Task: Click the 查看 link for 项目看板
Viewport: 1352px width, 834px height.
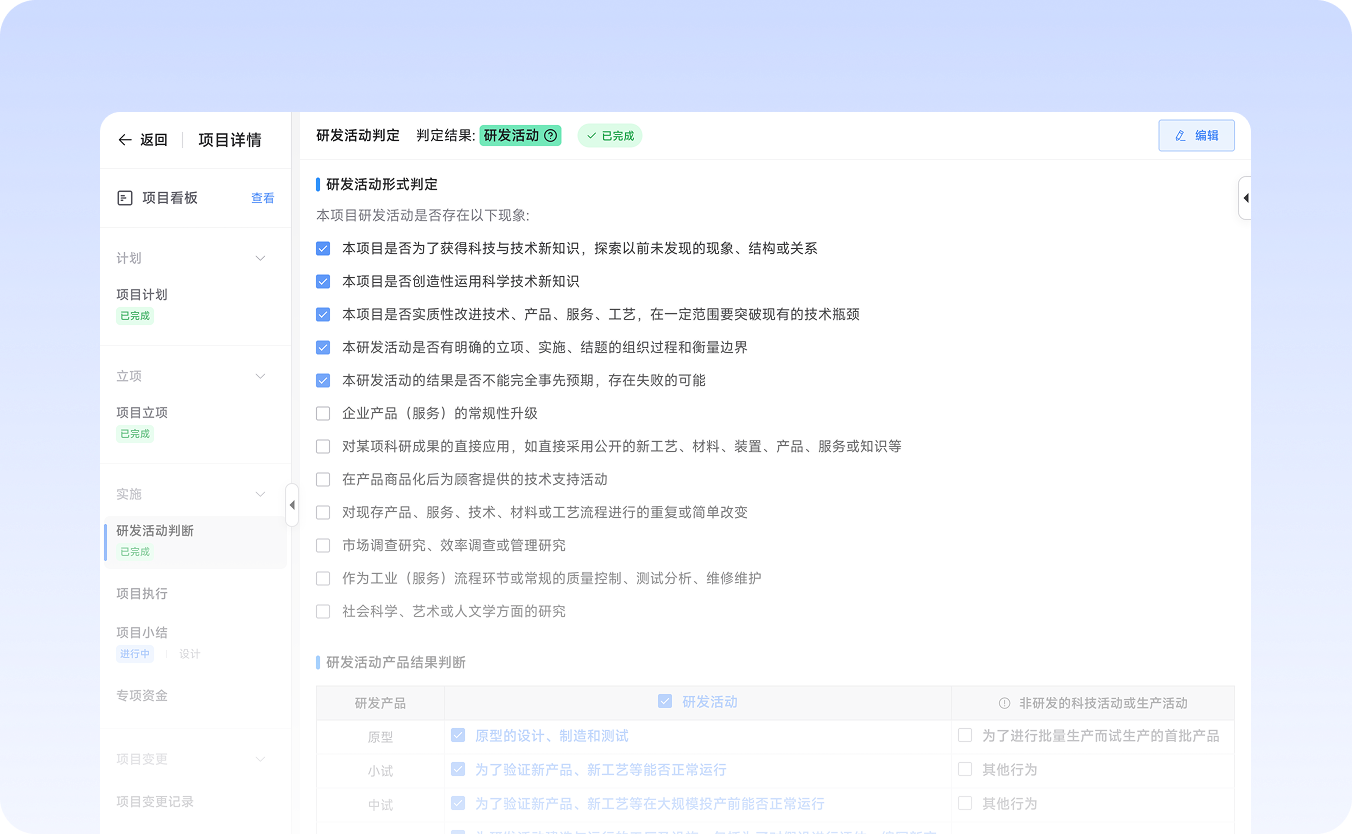Action: point(263,199)
